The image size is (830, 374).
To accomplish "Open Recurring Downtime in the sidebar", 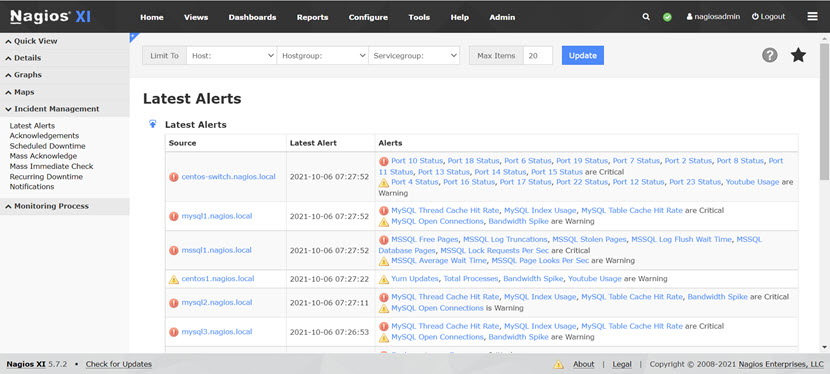I will pos(46,177).
